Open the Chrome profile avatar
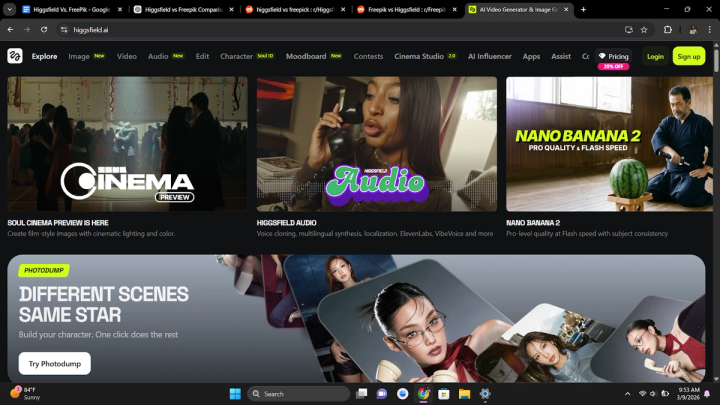The image size is (720, 405). [x=693, y=30]
